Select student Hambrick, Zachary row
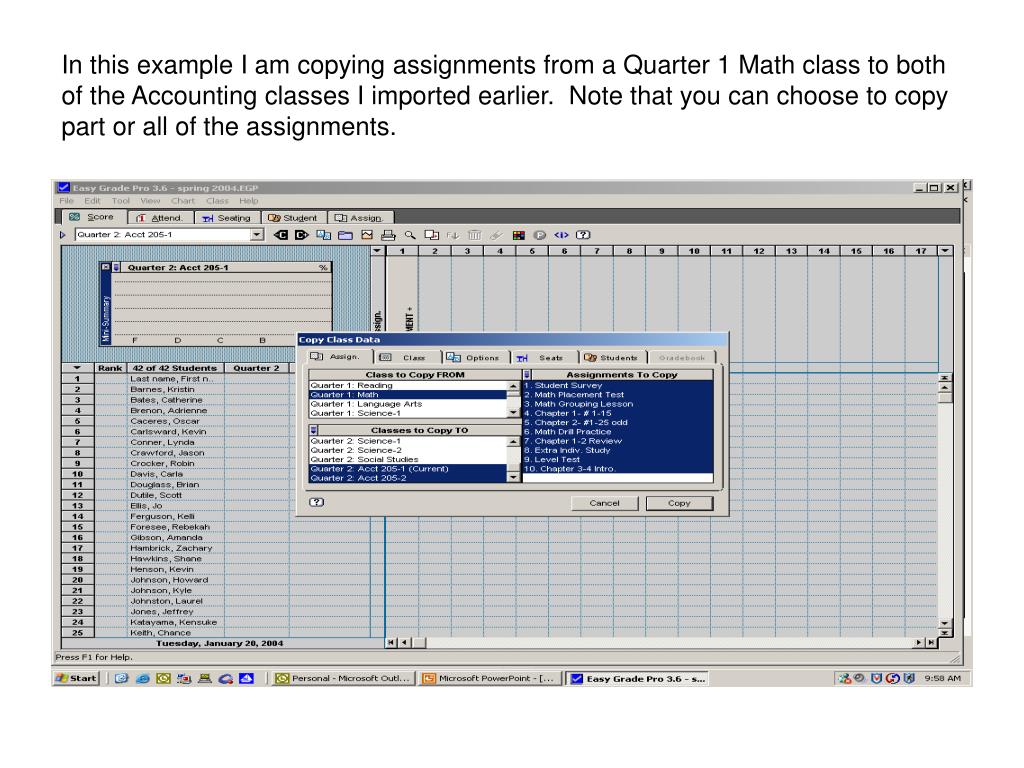This screenshot has width=1024, height=768. pyautogui.click(x=175, y=549)
